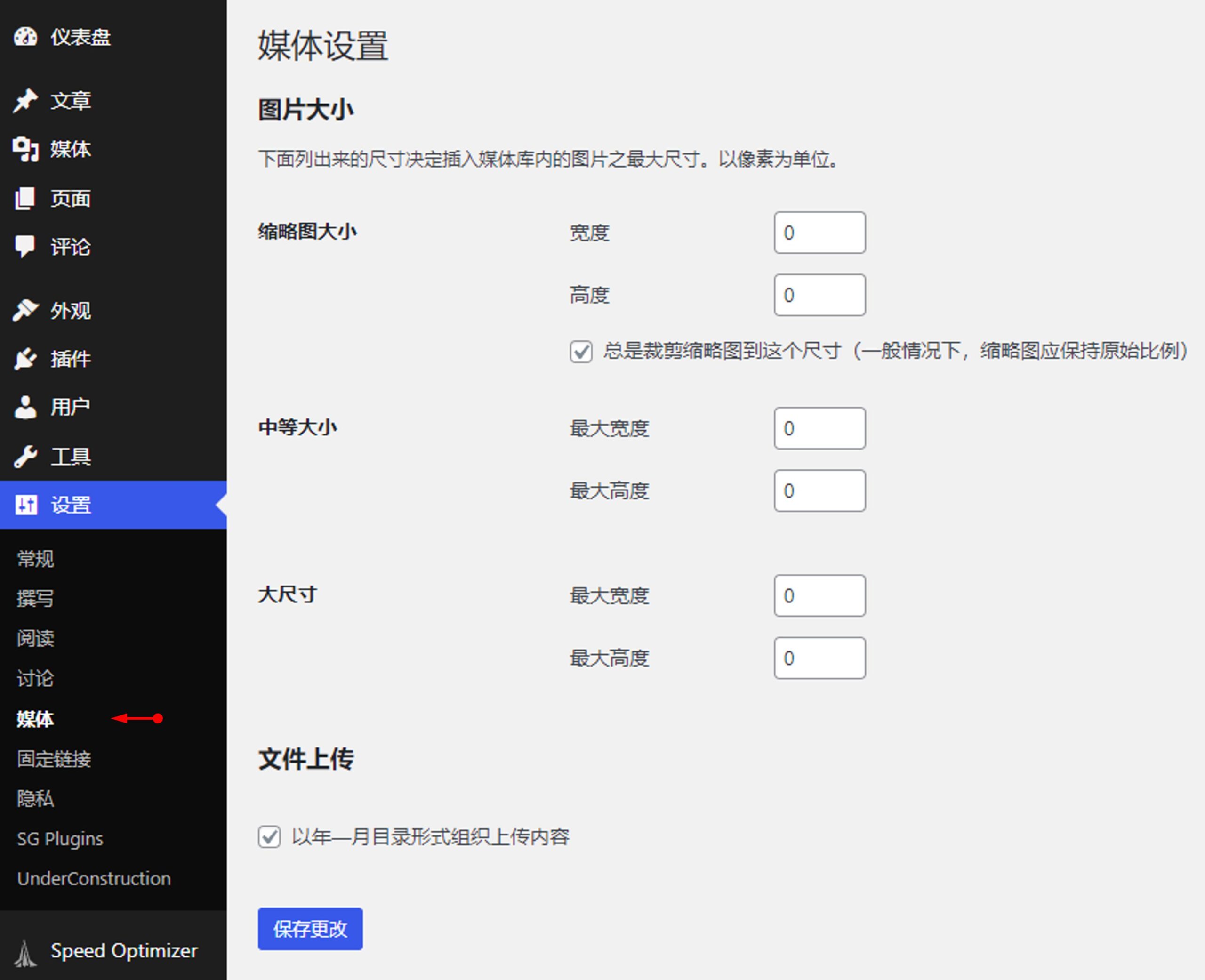Go to 隐私 privacy settings

[36, 798]
